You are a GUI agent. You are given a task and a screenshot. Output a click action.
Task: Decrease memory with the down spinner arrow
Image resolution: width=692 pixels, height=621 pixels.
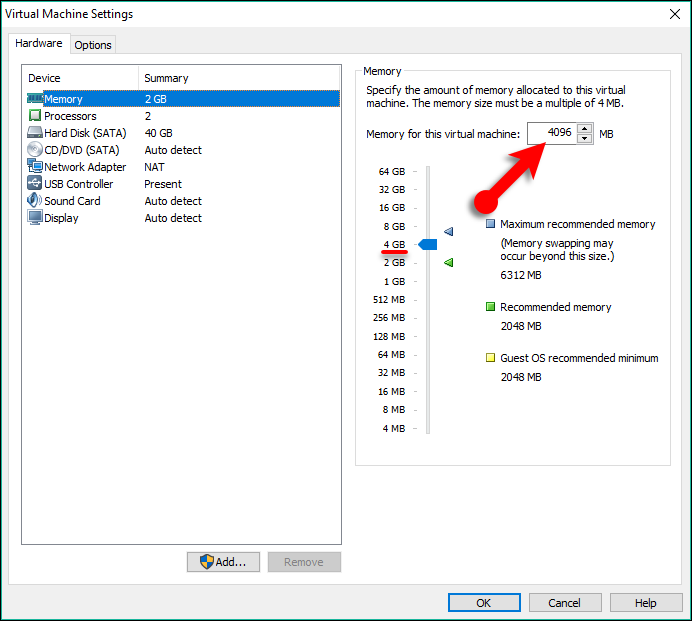584,138
